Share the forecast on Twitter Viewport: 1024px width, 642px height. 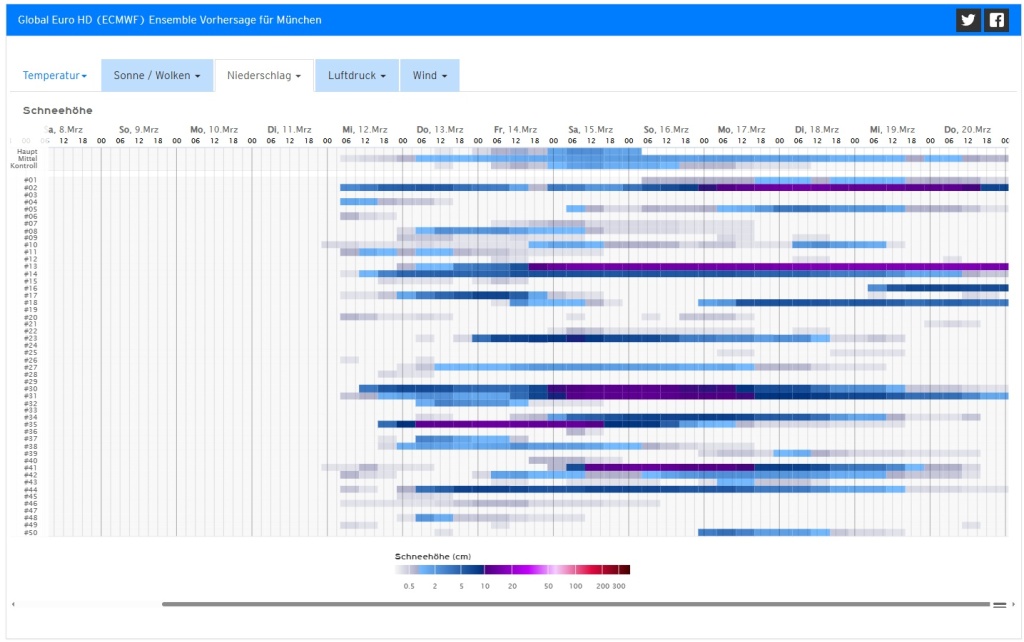(x=968, y=20)
